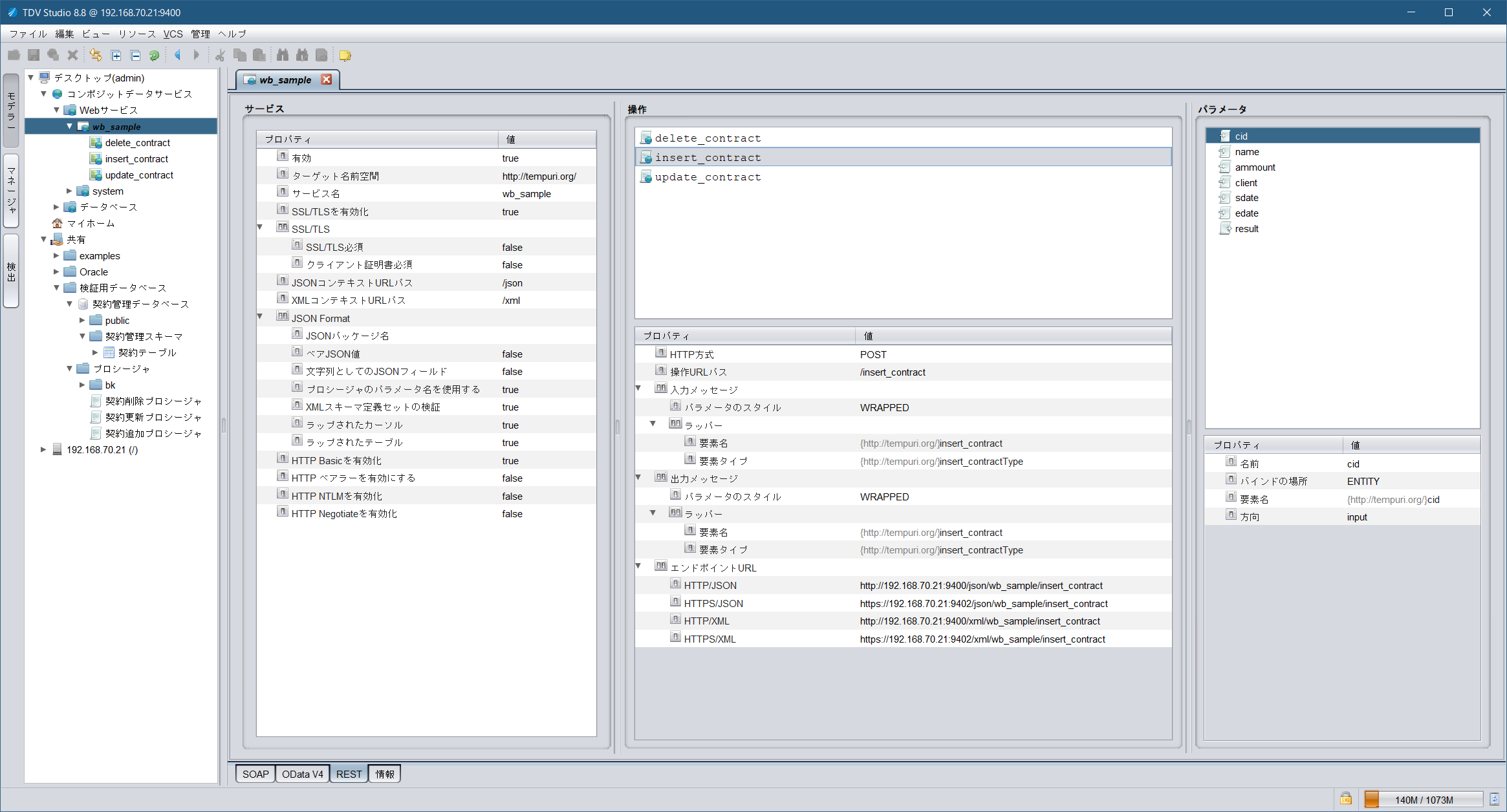Click the copy pages toolbar icon
The height and width of the screenshot is (812, 1507).
[x=240, y=56]
